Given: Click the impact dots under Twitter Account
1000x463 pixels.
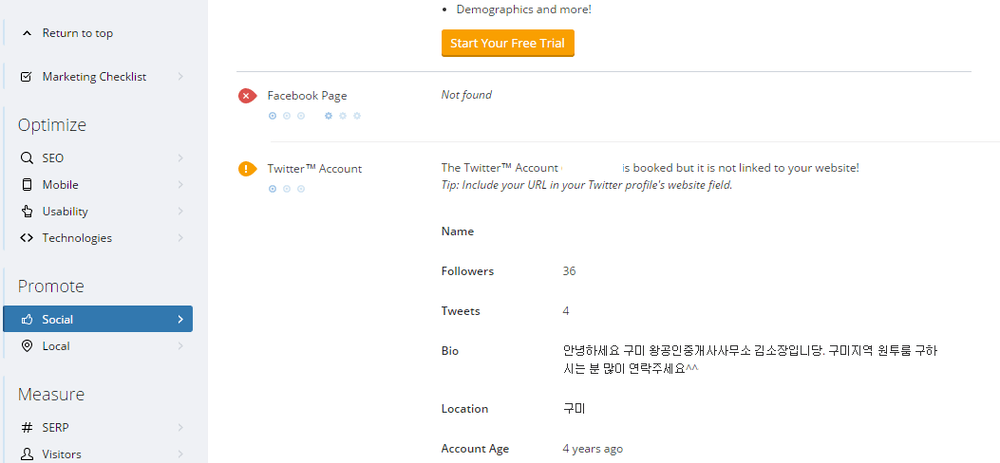Looking at the screenshot, I should click(x=286, y=189).
